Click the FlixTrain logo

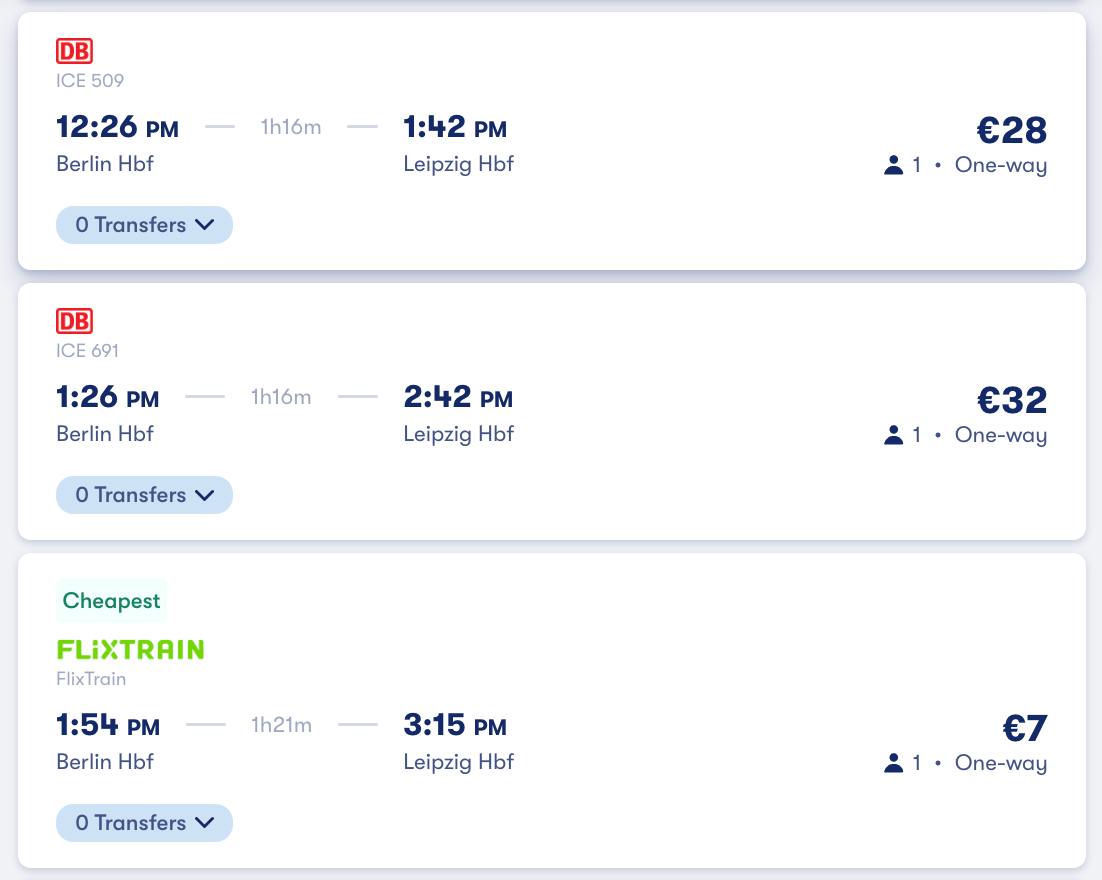(130, 649)
